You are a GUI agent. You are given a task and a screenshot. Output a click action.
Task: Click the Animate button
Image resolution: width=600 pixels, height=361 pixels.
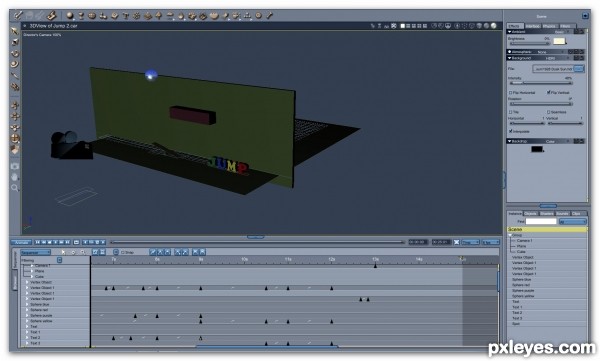[x=21, y=242]
